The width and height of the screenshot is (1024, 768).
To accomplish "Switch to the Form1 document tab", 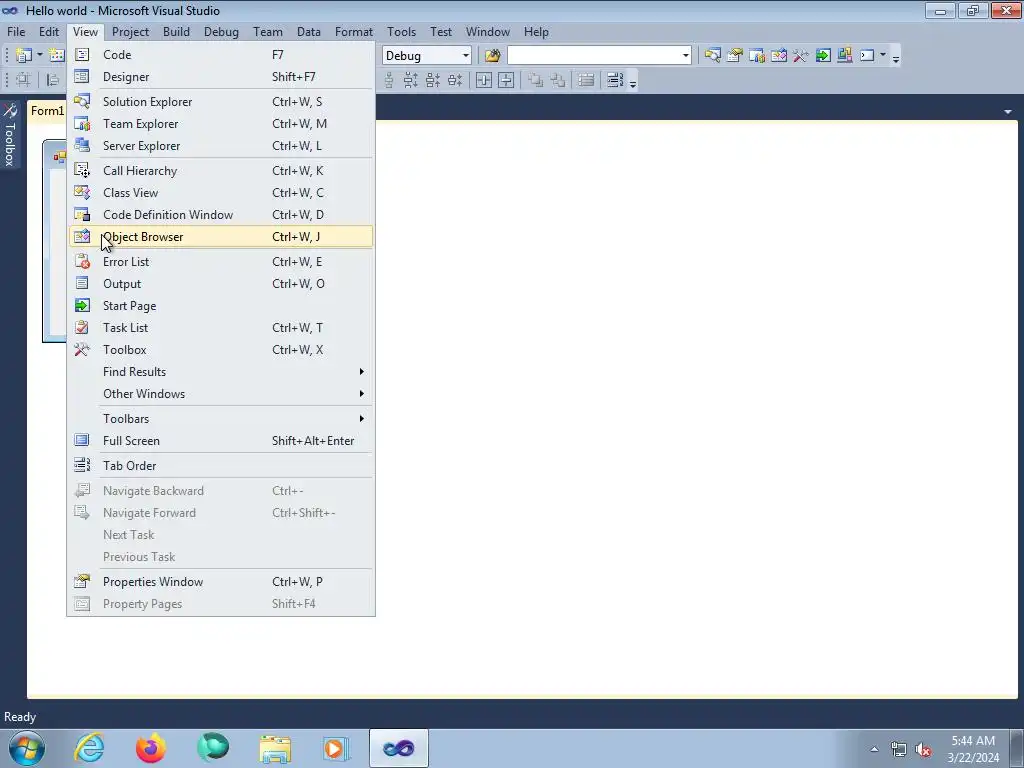I will pos(47,111).
